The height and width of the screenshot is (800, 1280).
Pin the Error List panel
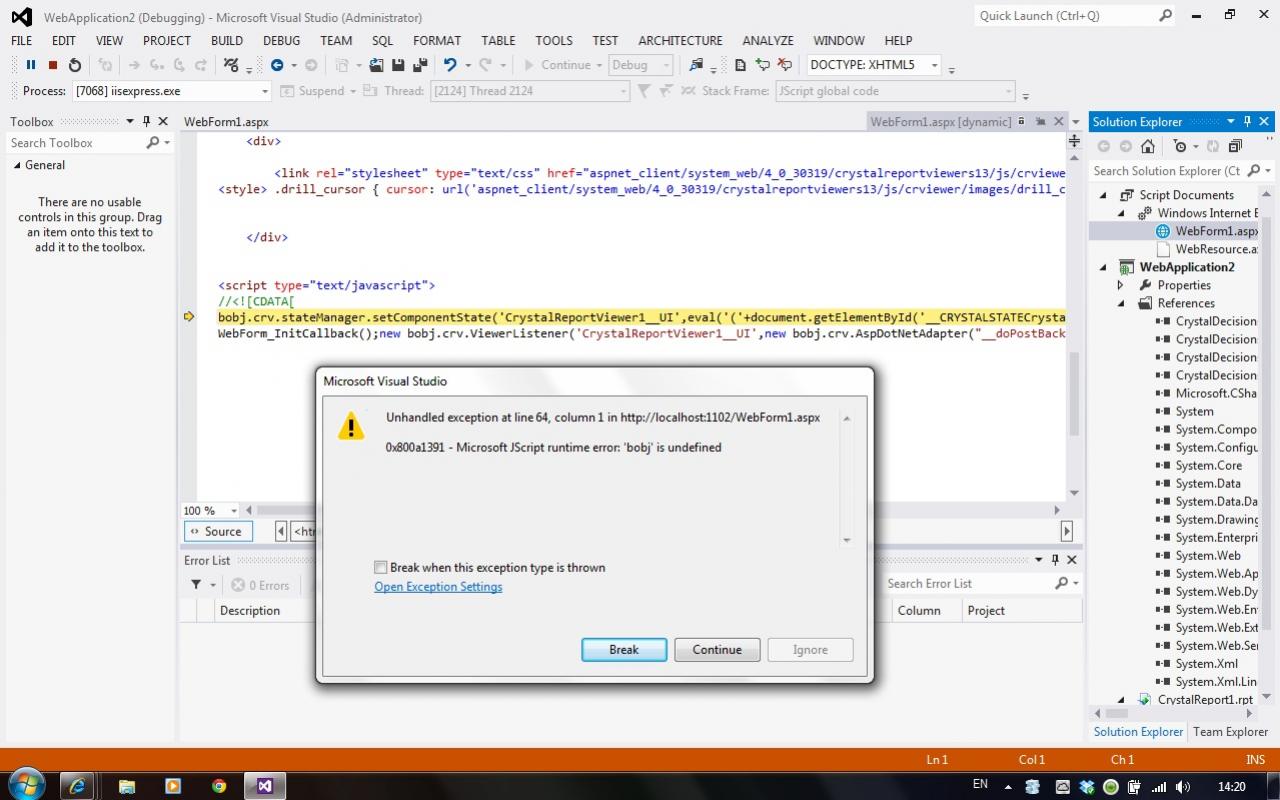pos(1055,560)
